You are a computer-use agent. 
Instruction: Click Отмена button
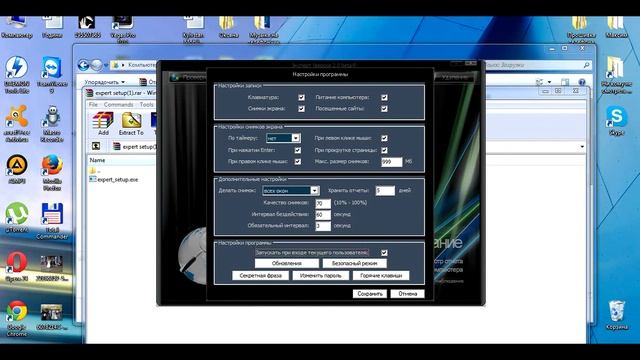(x=407, y=293)
